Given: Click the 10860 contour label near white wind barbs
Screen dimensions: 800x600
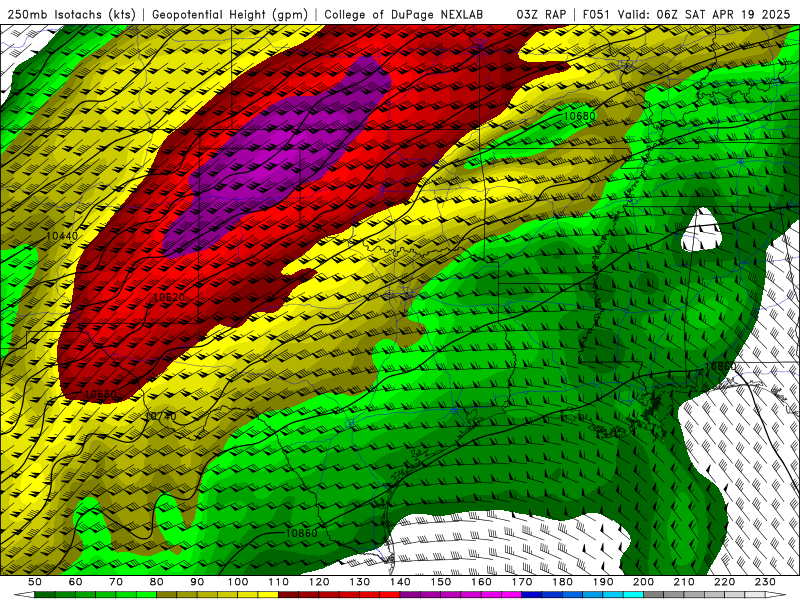Looking at the screenshot, I should tap(720, 366).
